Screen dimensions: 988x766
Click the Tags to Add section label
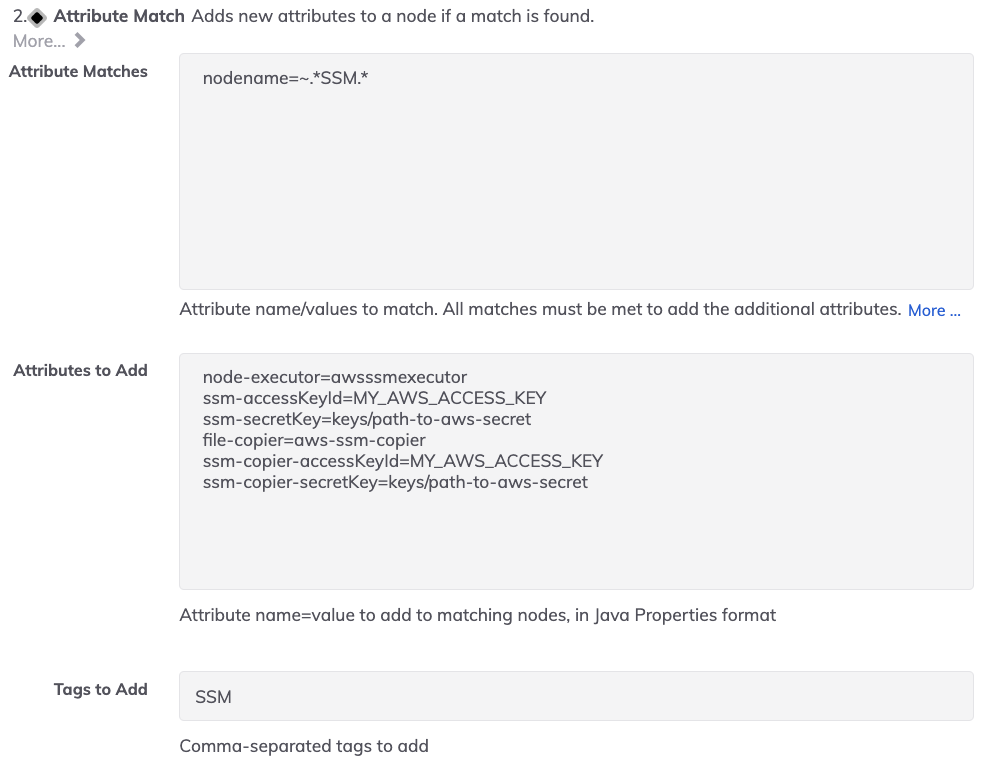pyautogui.click(x=100, y=689)
